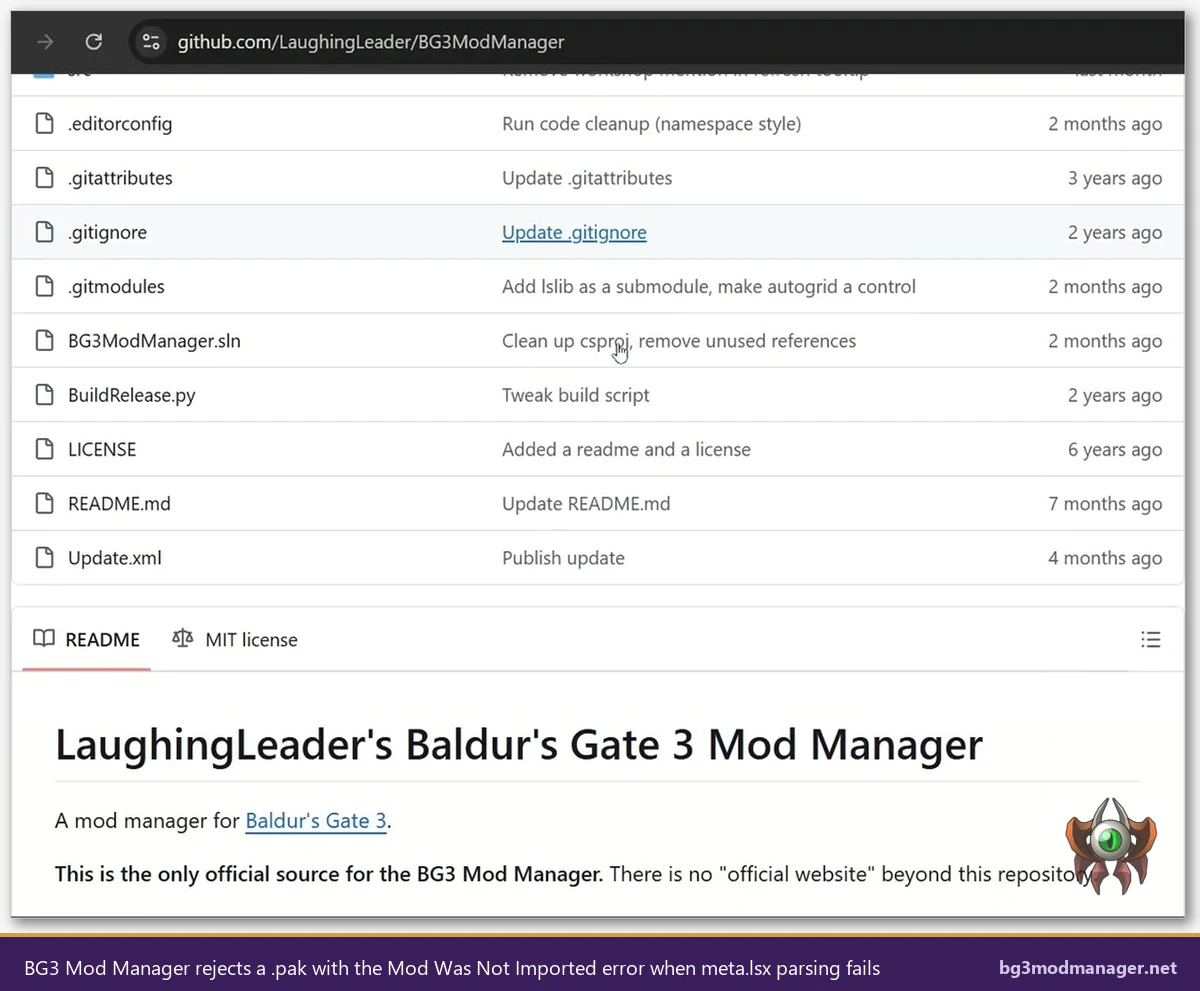The height and width of the screenshot is (991, 1200).
Task: Click file icon next to BuildRelease.py
Action: (x=44, y=395)
